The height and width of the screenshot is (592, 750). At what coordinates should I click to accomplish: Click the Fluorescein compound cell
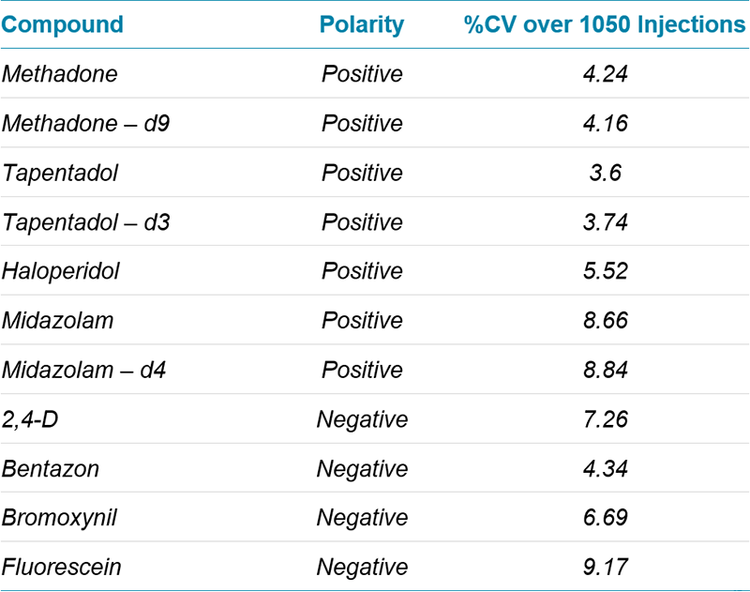(61, 567)
